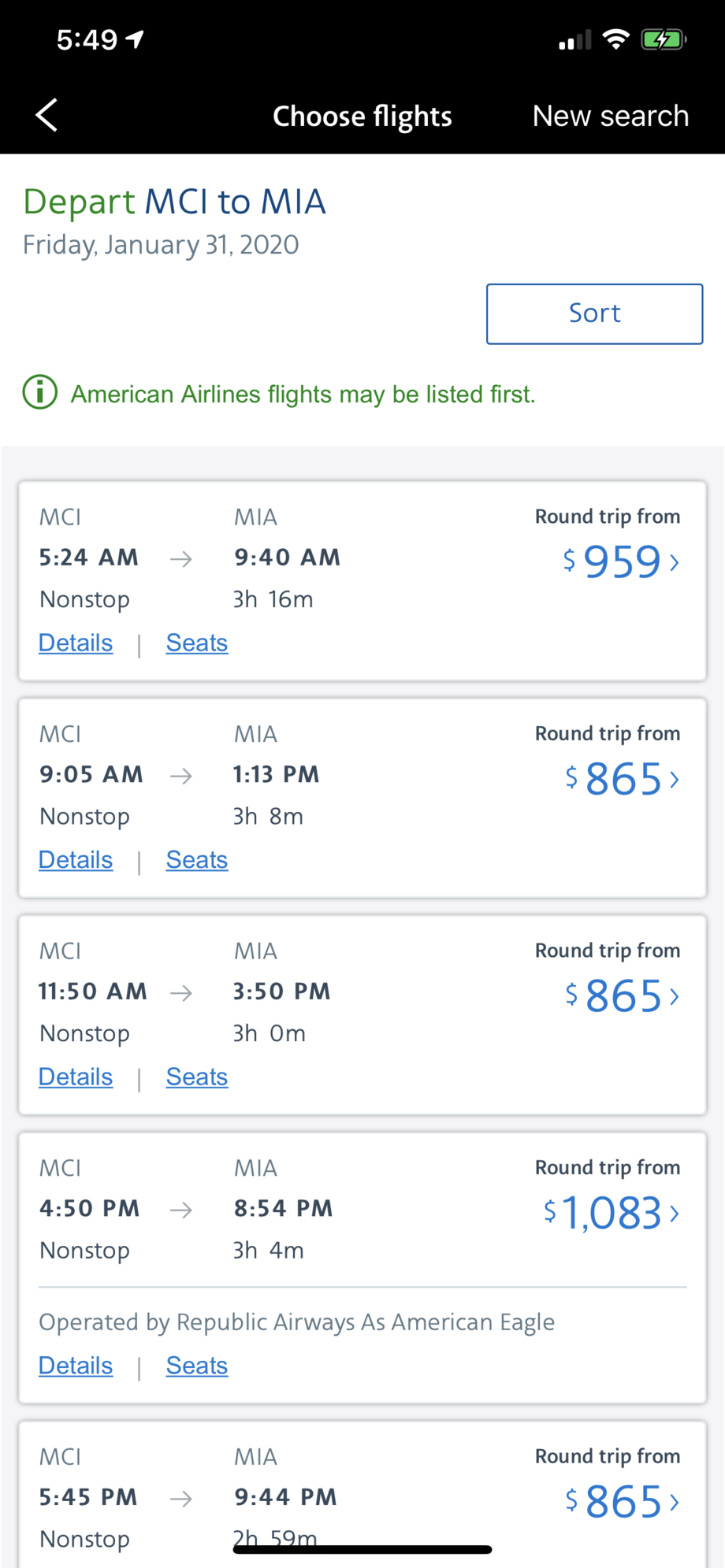This screenshot has height=1568, width=725.
Task: Open Details for the 9:05 AM flight
Action: tap(76, 860)
